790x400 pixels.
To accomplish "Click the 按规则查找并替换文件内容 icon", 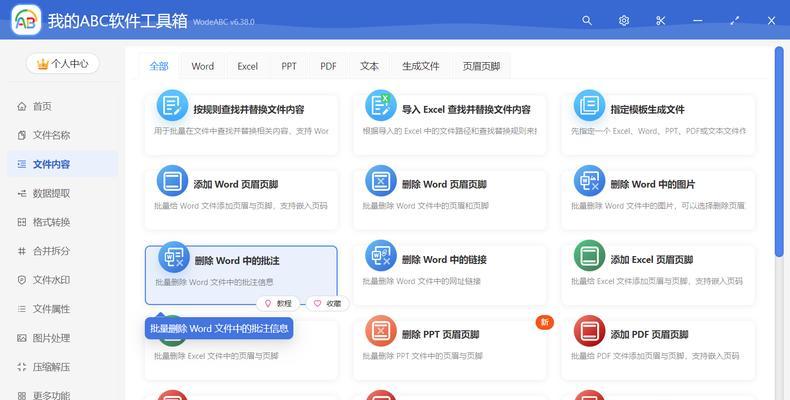I will (x=172, y=105).
